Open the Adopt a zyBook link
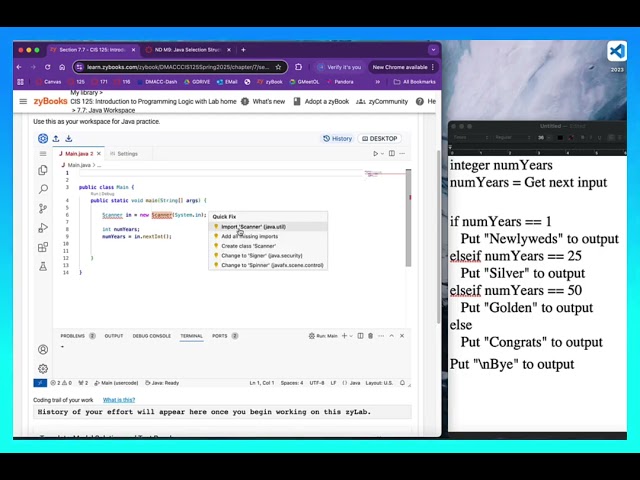The width and height of the screenshot is (640, 480). click(321, 101)
